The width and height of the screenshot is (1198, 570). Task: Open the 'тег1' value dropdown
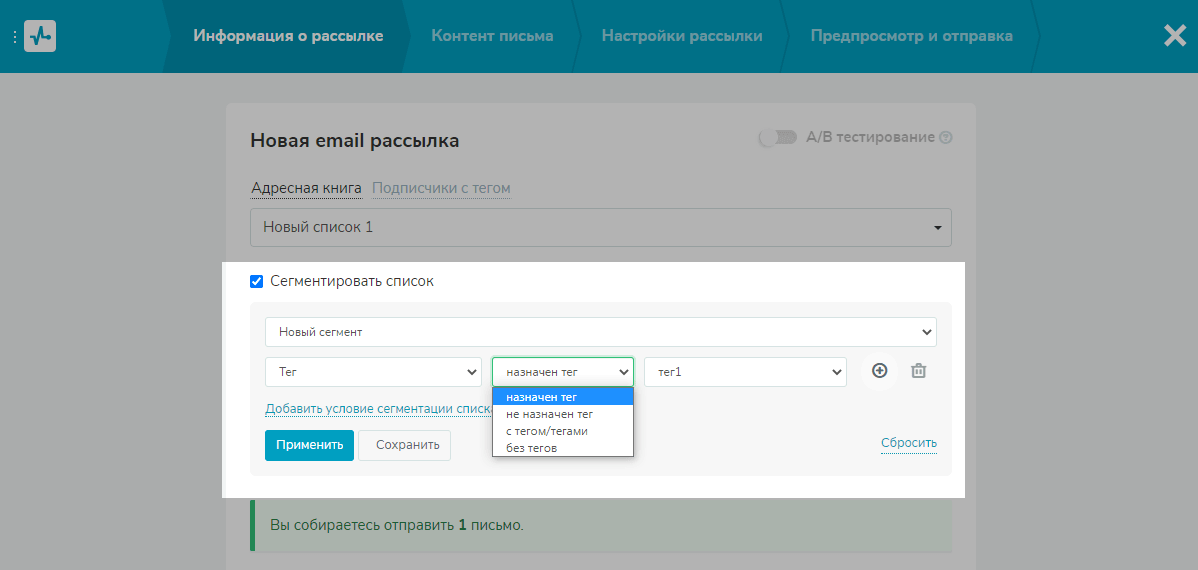tap(745, 372)
